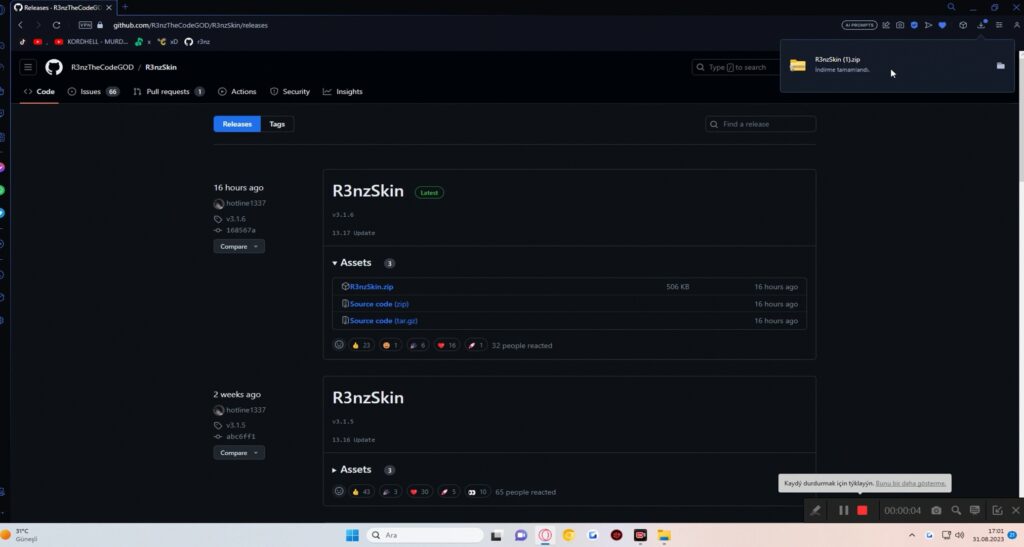Open the easy setup sliders icon
Image resolution: width=1024 pixels, height=547 pixels.
tap(999, 25)
